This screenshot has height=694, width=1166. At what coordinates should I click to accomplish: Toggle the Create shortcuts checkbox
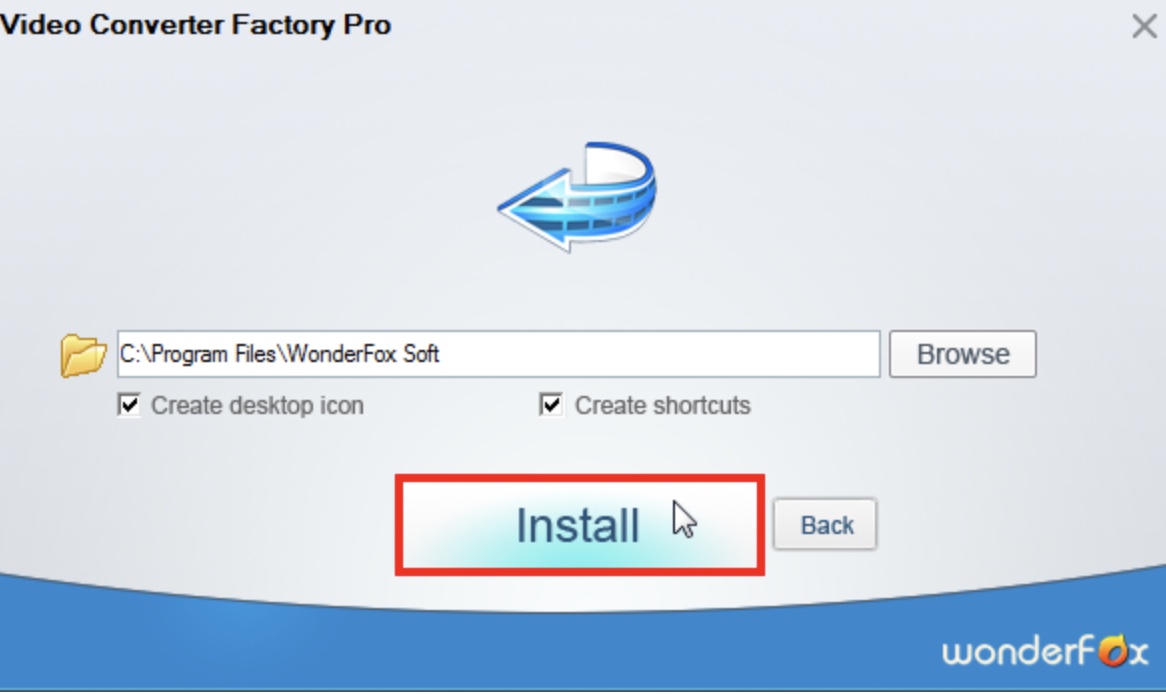point(551,405)
